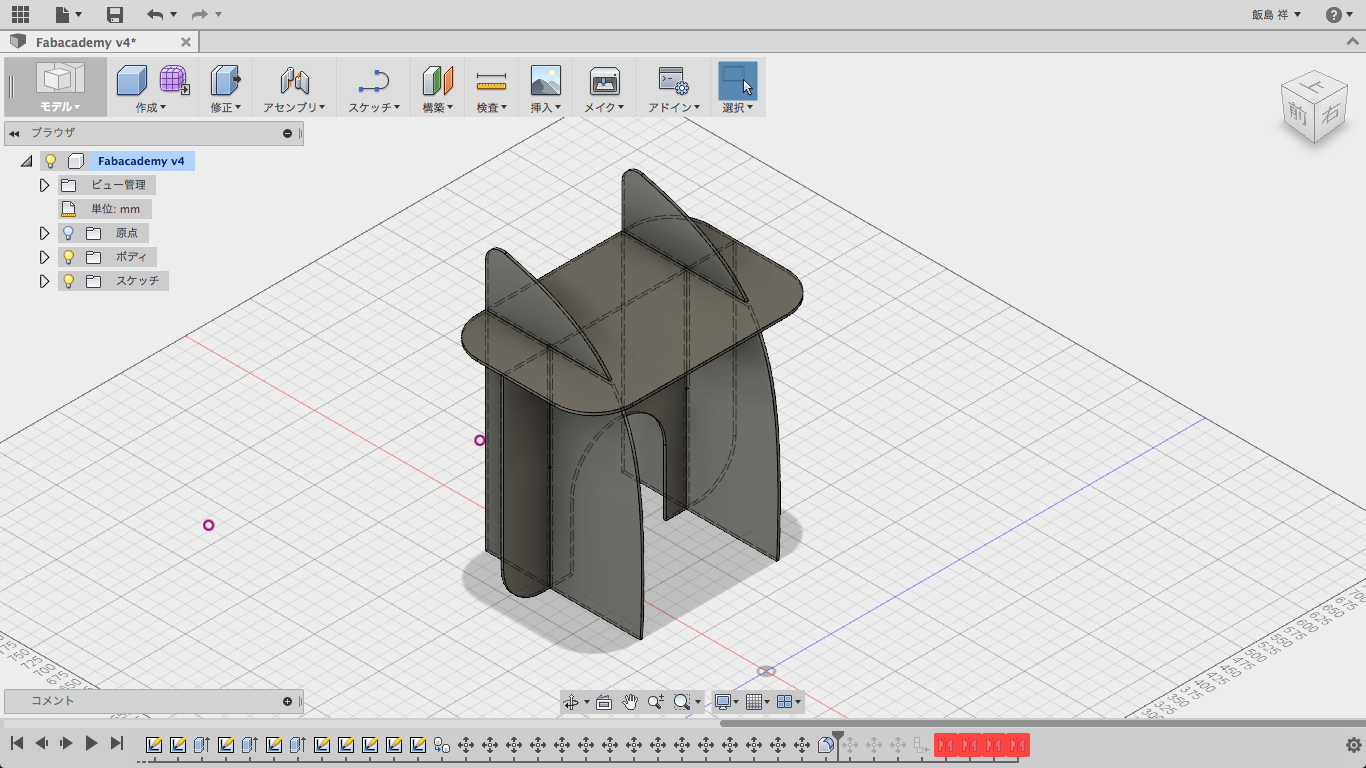Click the 3D print icon above メイク
The width and height of the screenshot is (1366, 768).
coord(604,80)
